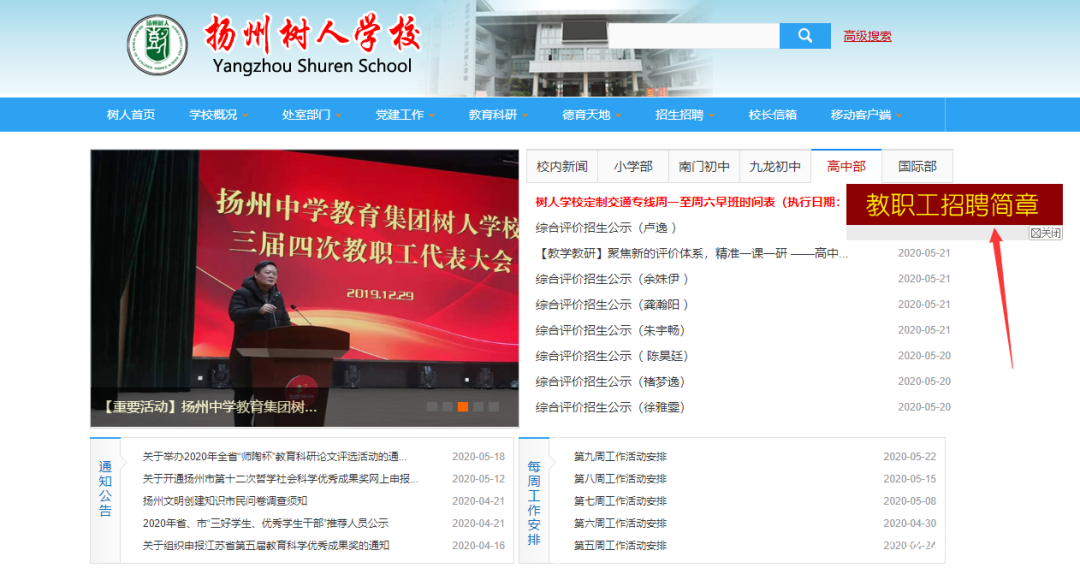Click the 通知公告 section label
This screenshot has height=568, width=1080.
pos(105,489)
